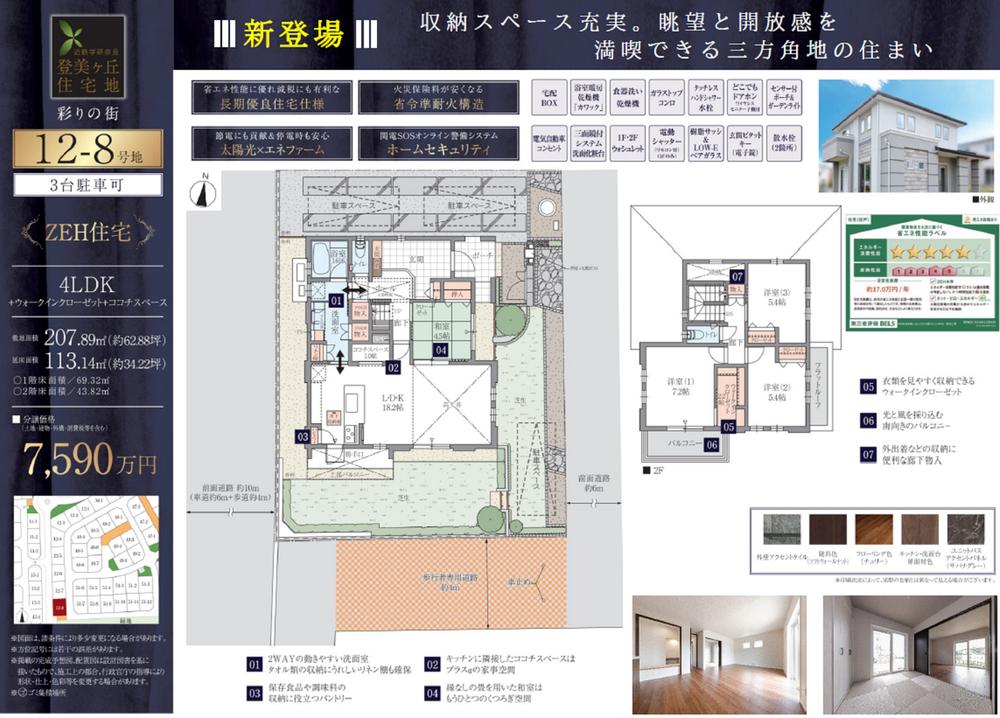The width and height of the screenshot is (1000, 718).
Task: Open the tatami Japanese room photo
Action: pyautogui.click(x=910, y=655)
